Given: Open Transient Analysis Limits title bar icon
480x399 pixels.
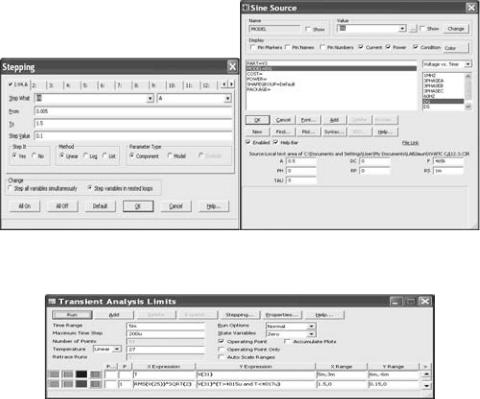Looking at the screenshot, I should point(52,301).
